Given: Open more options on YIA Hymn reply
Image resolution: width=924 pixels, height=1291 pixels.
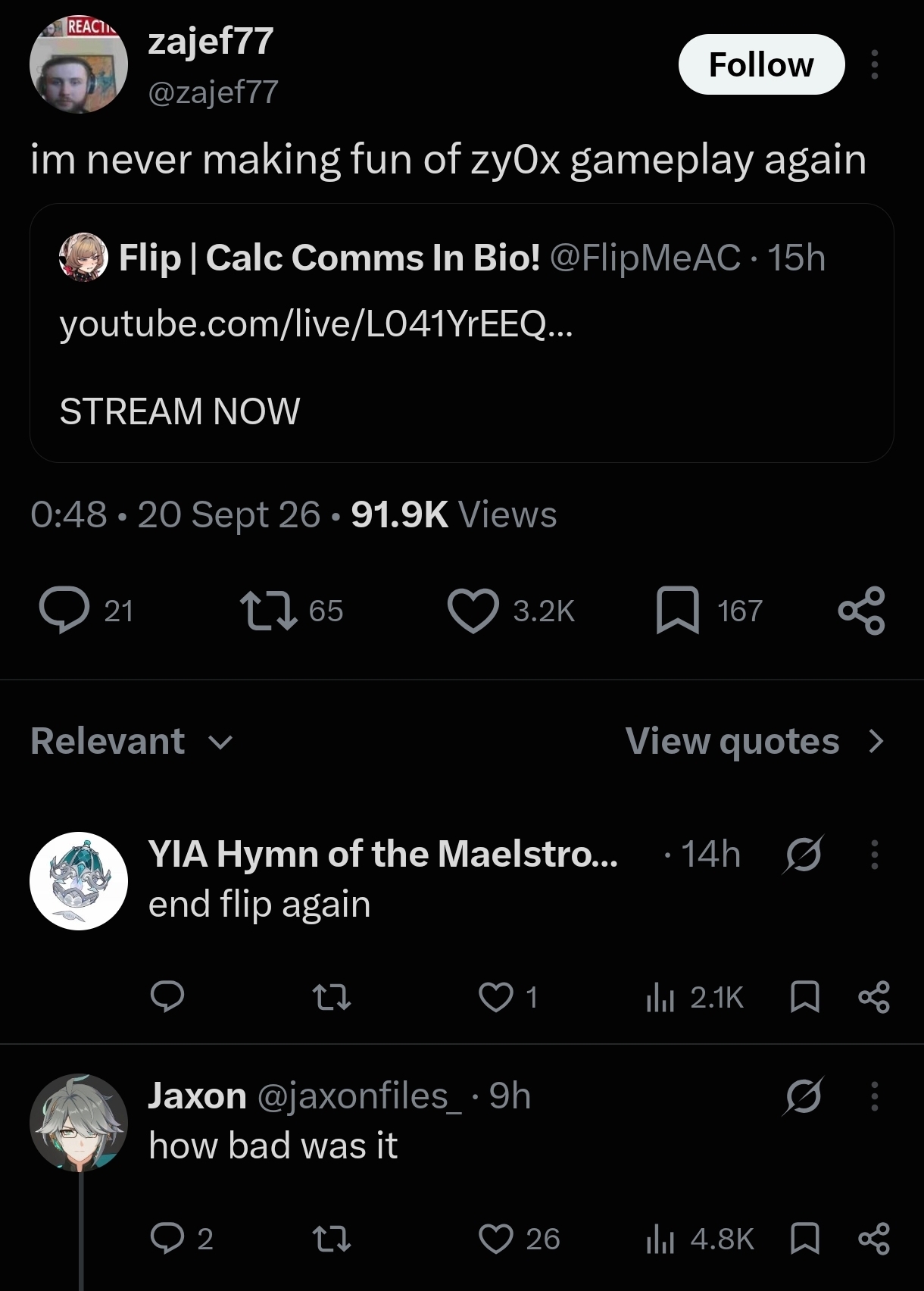Looking at the screenshot, I should pyautogui.click(x=875, y=855).
